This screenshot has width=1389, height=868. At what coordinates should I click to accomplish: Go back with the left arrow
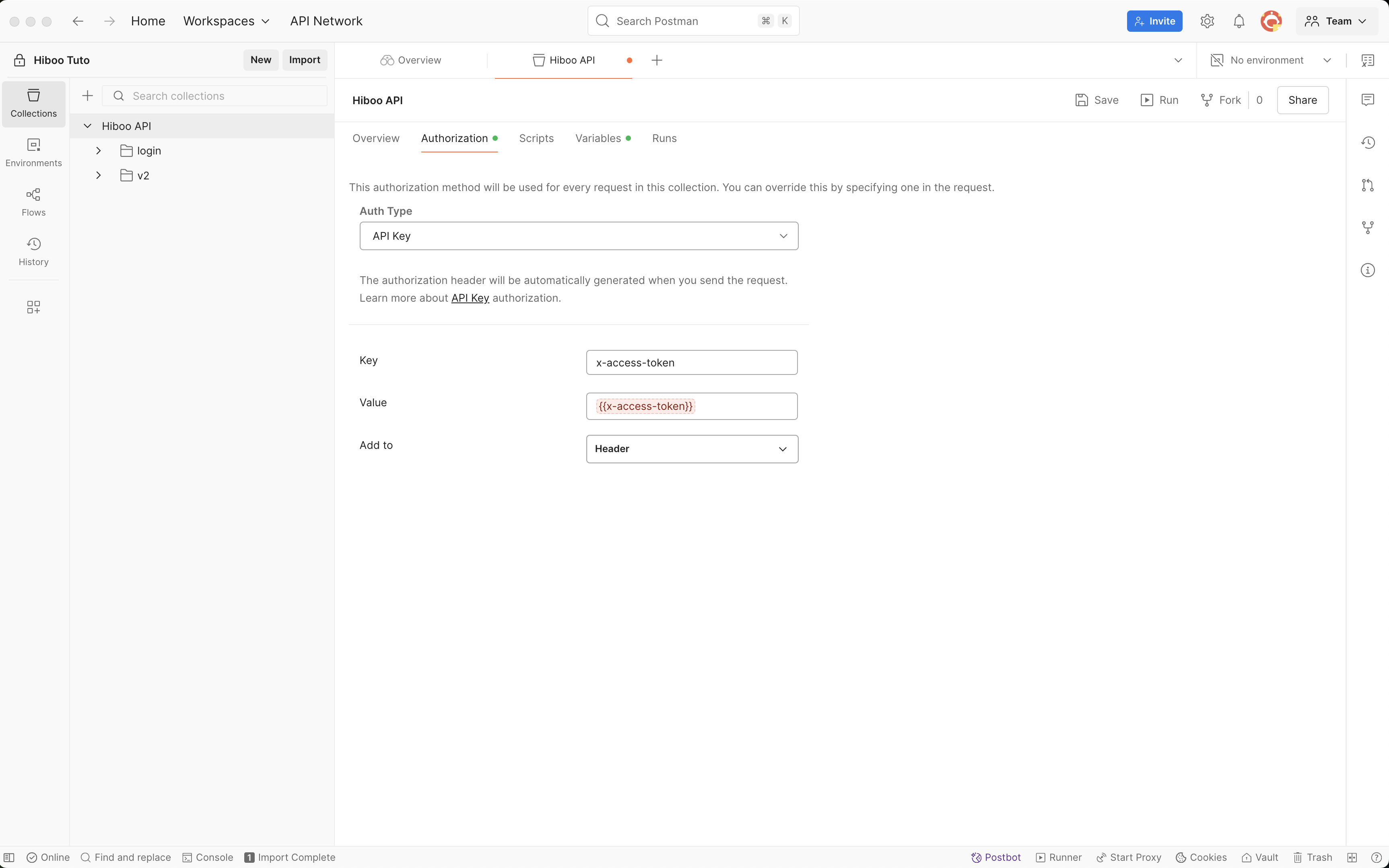[x=78, y=21]
